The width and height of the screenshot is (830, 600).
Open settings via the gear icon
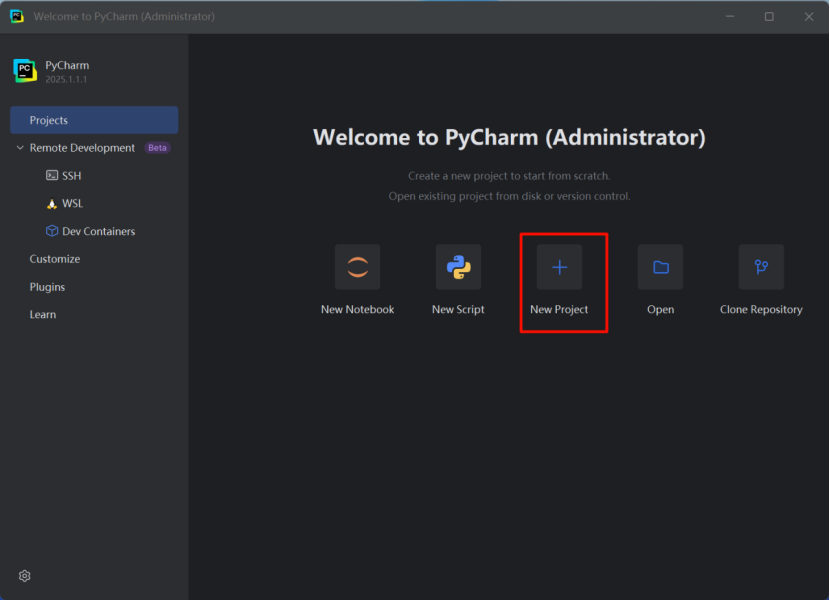coord(24,576)
